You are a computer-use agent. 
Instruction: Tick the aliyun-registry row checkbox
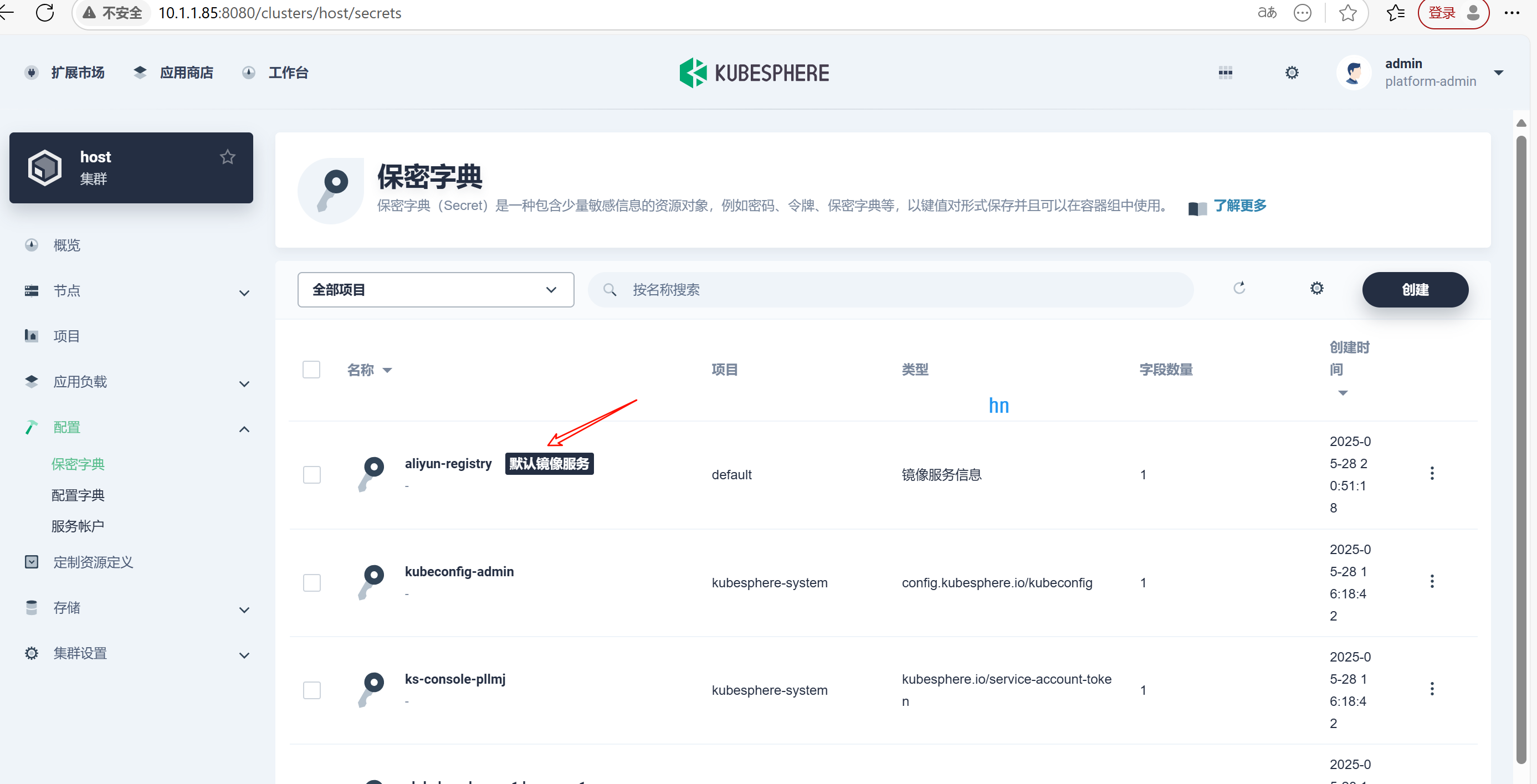point(311,475)
